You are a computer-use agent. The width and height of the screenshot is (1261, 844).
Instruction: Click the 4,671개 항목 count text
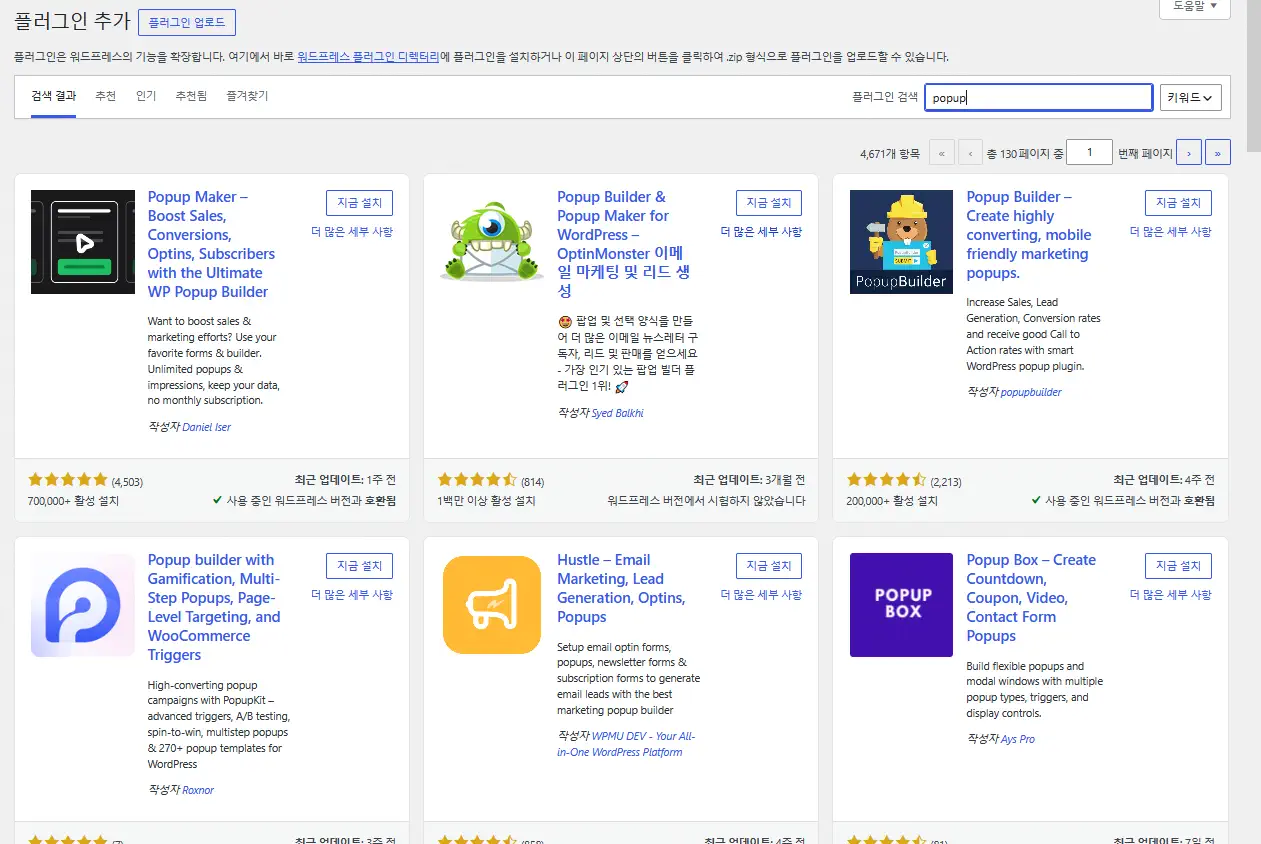click(x=889, y=154)
